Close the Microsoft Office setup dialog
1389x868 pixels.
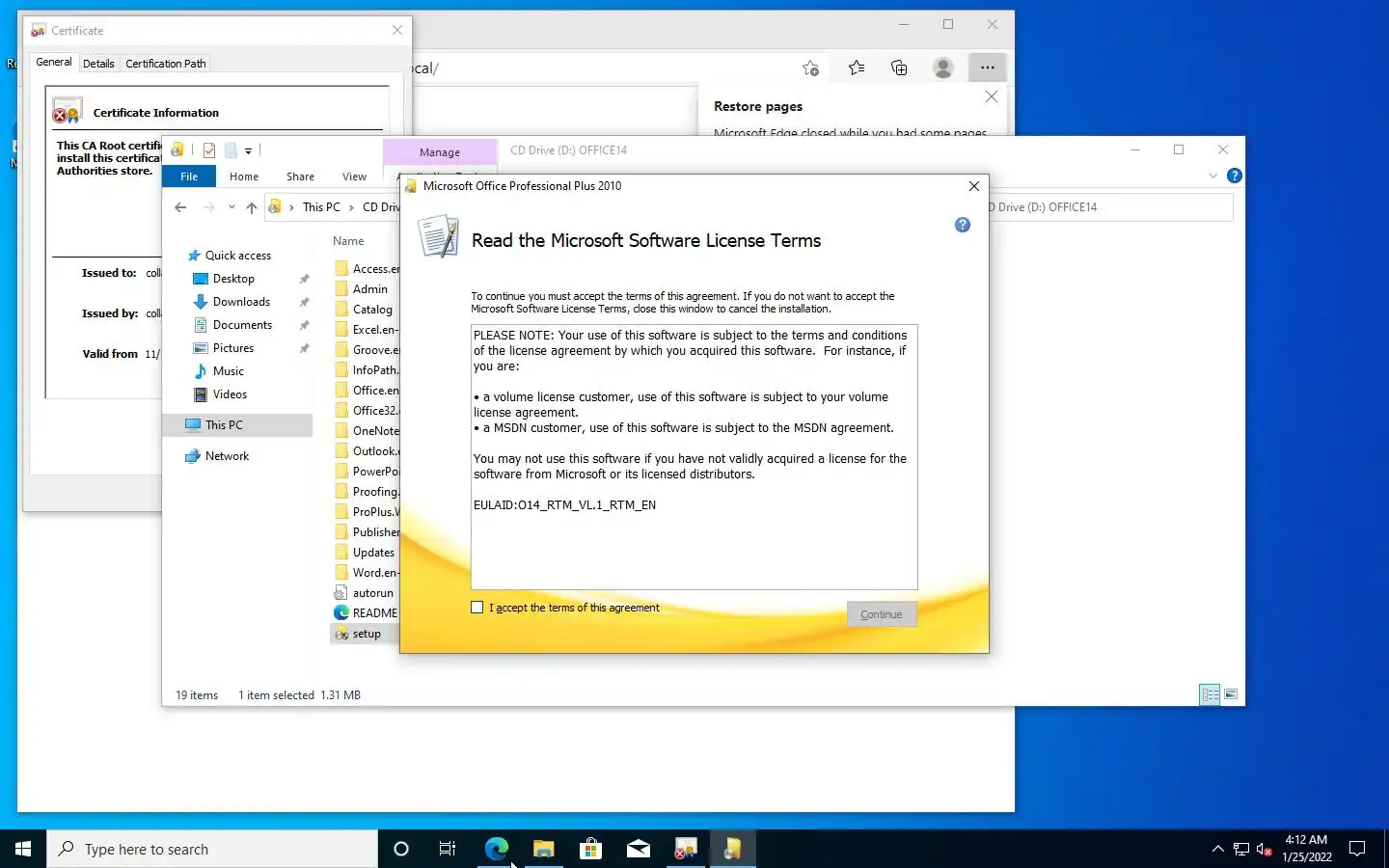[974, 186]
